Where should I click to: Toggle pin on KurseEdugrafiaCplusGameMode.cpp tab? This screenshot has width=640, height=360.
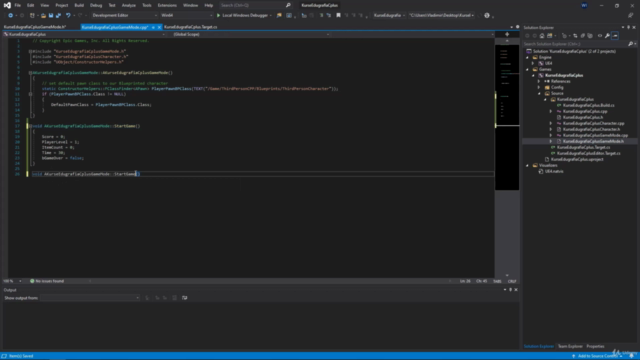point(153,27)
